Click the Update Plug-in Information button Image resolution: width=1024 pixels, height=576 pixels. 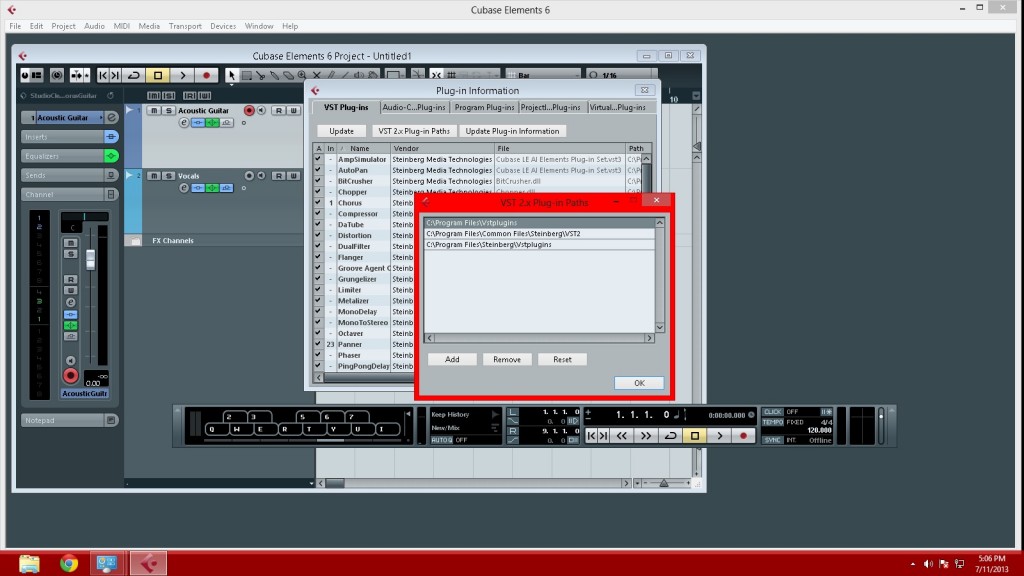tap(512, 131)
